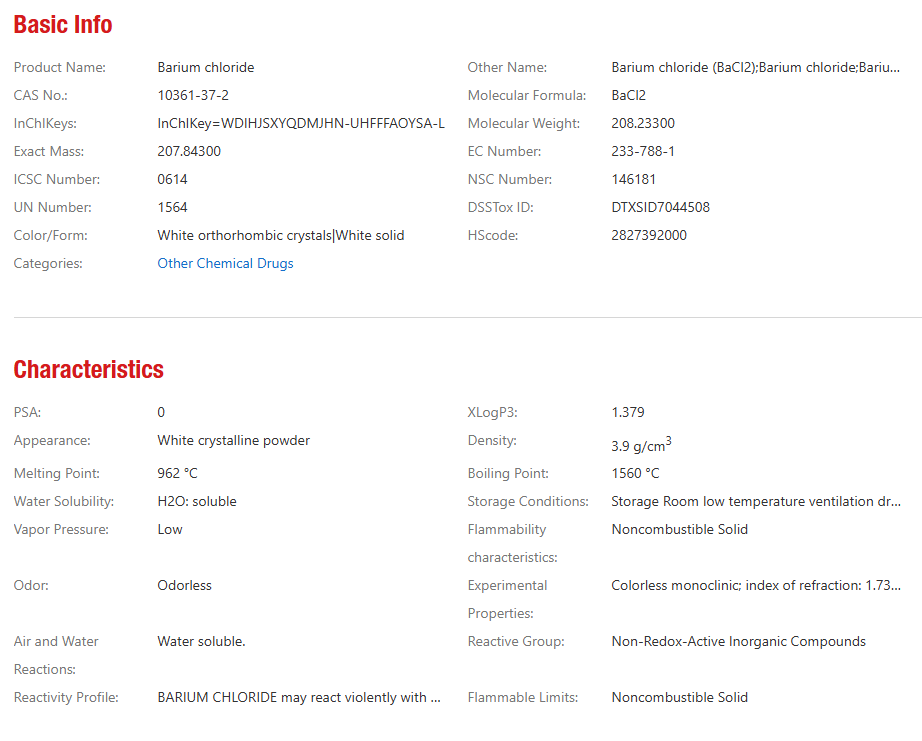Click the Experimental Properties label

tap(507, 599)
